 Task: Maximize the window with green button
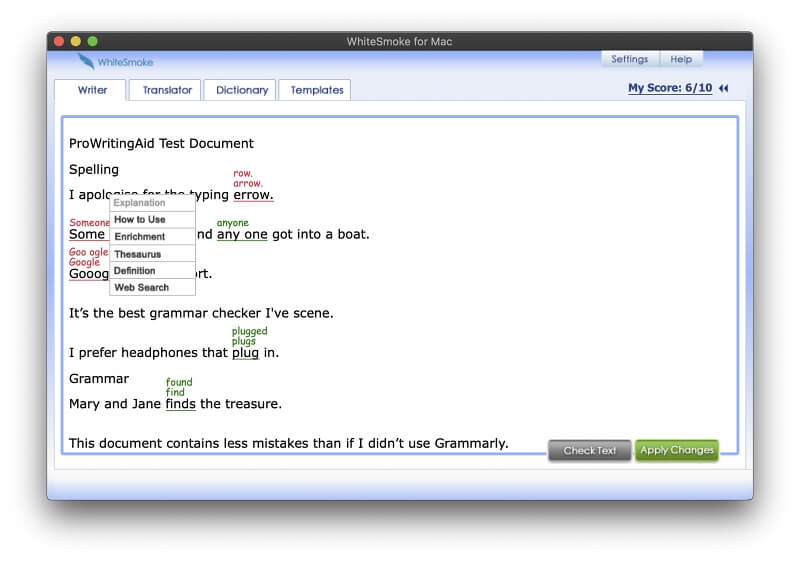pos(92,41)
